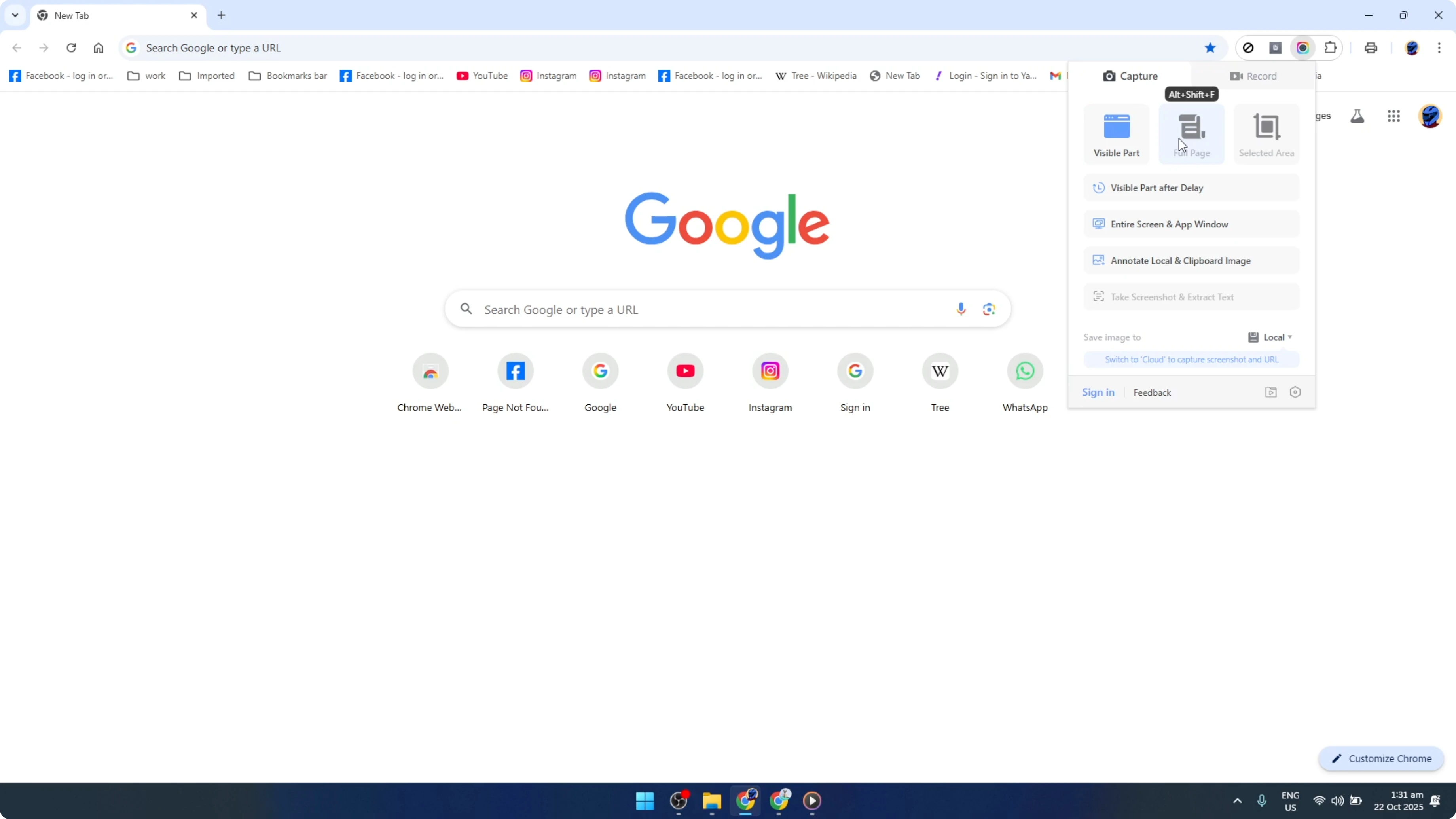Click inside the Google search field
The image size is (1456, 819).
click(x=678, y=309)
